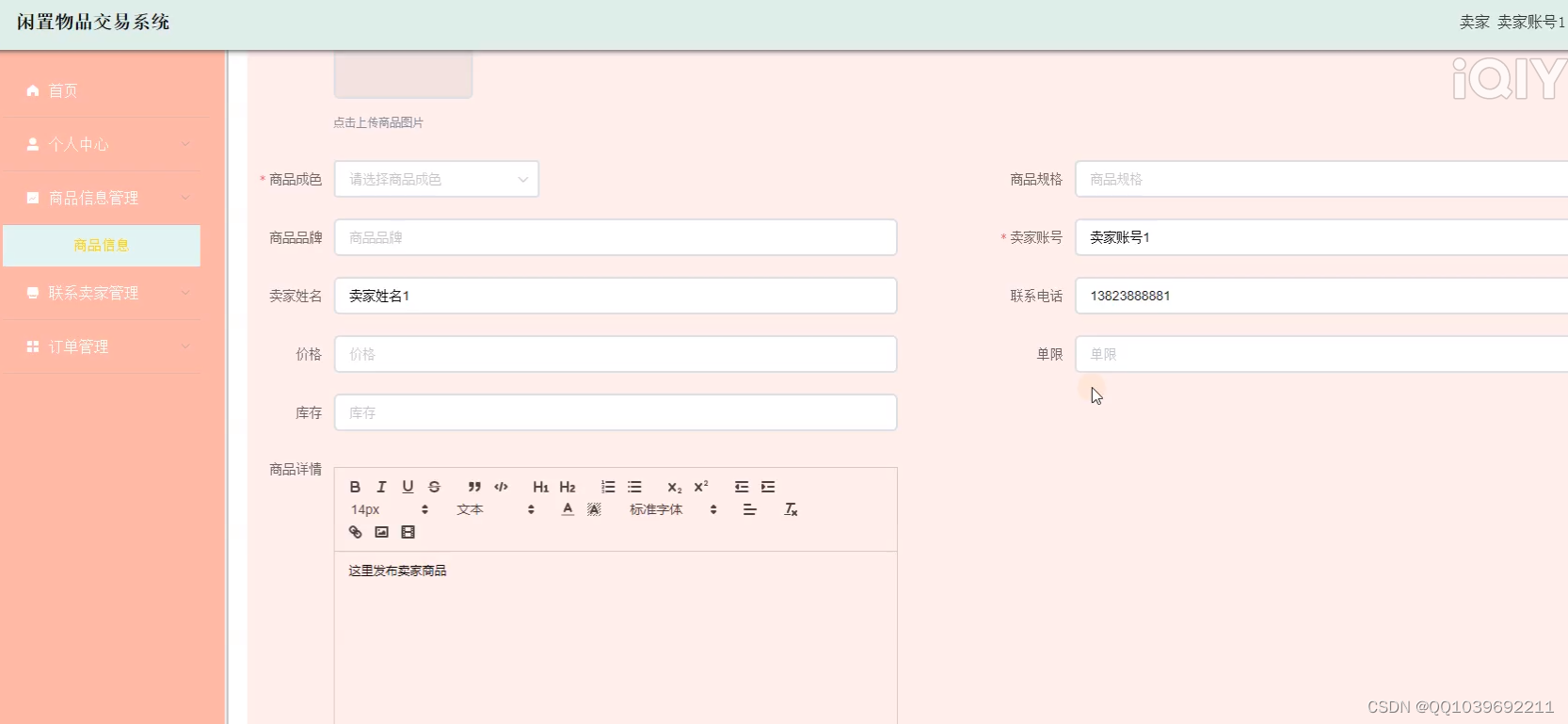Collapse 商品信息管理 sidebar menu
Screen dimensions: 1568x724
[101, 198]
